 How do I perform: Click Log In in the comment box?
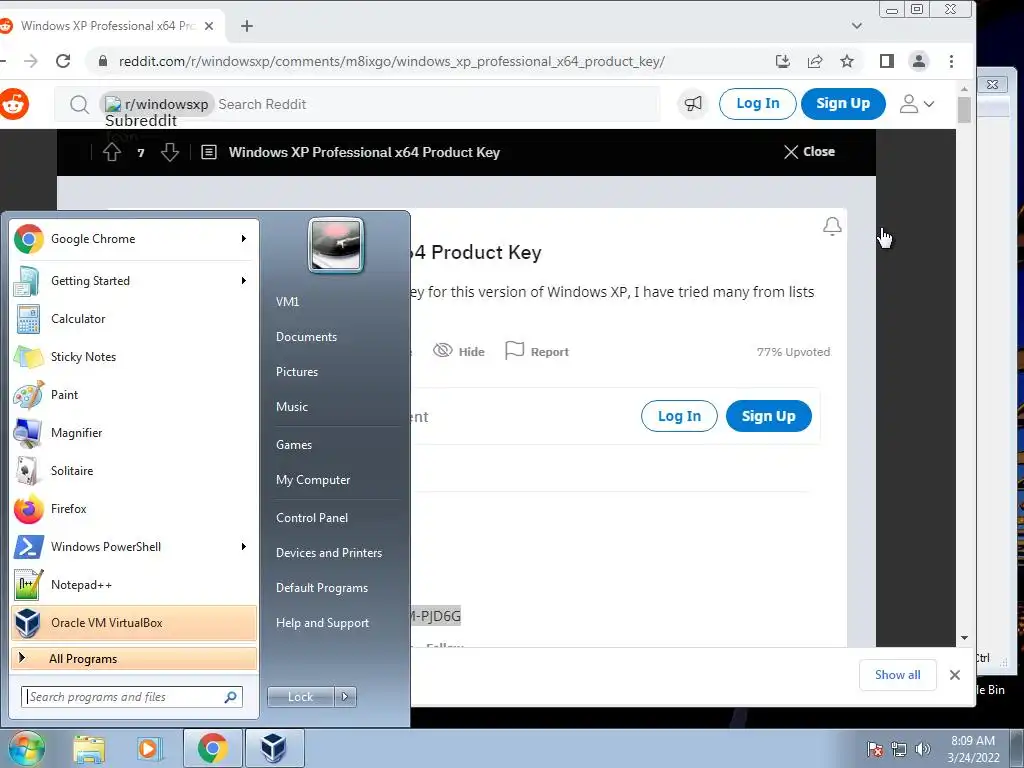679,416
